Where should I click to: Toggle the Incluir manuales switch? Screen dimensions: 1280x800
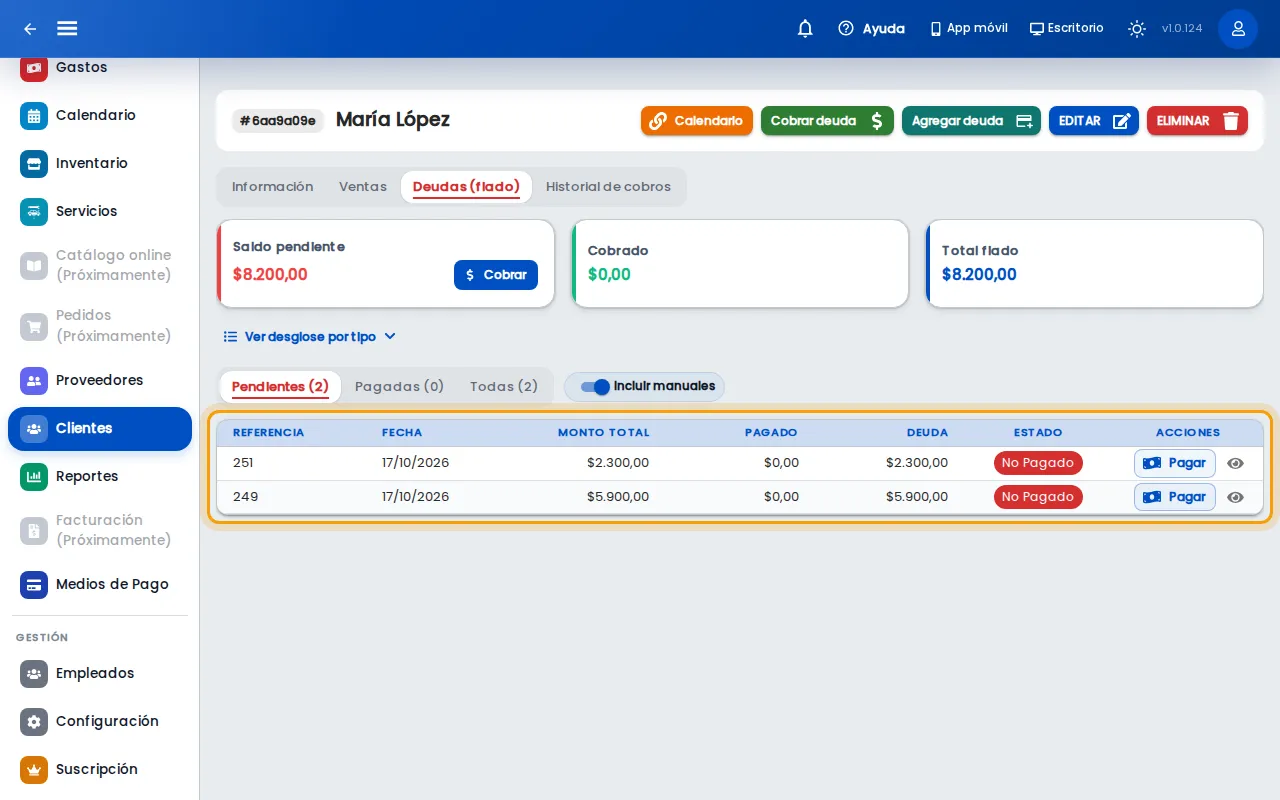tap(595, 387)
